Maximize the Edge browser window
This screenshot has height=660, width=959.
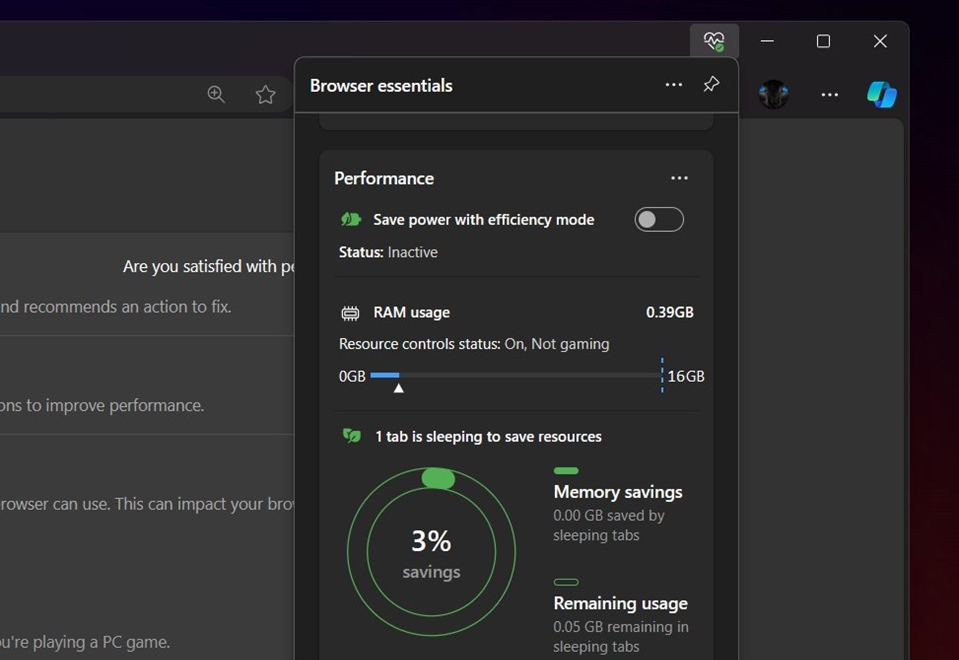click(x=823, y=41)
